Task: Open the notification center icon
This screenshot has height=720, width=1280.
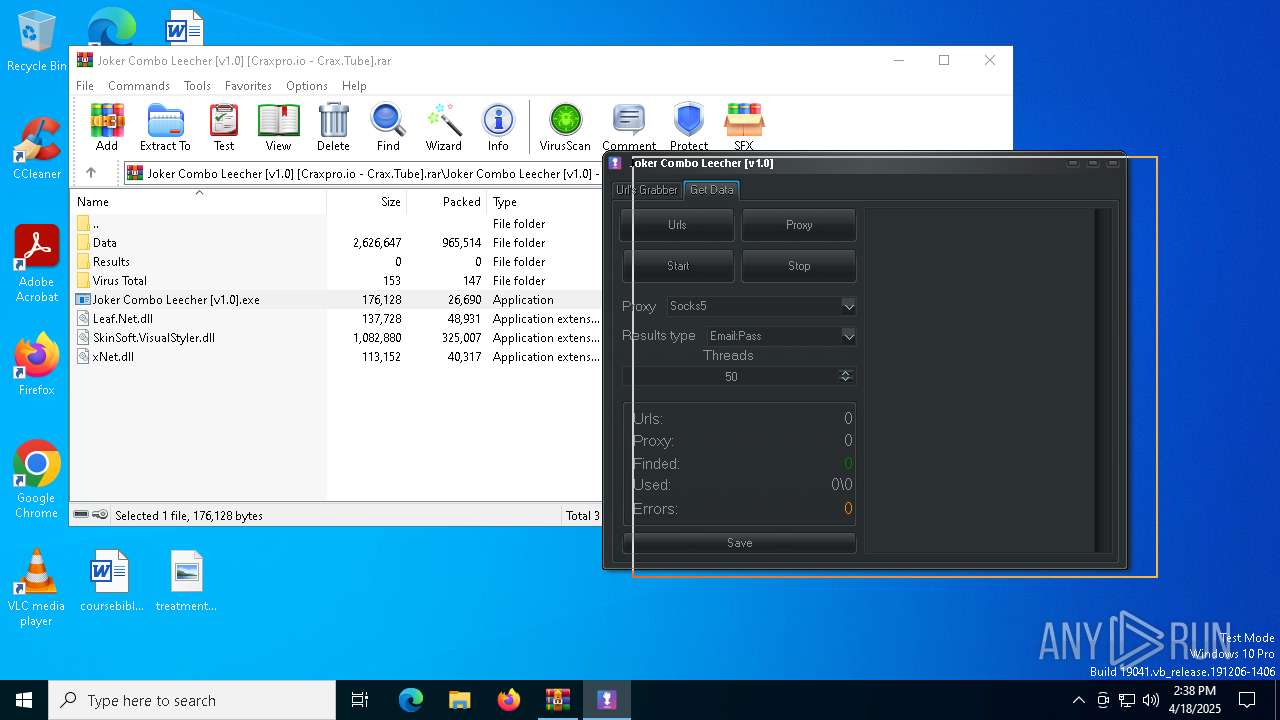Action: coord(1247,700)
